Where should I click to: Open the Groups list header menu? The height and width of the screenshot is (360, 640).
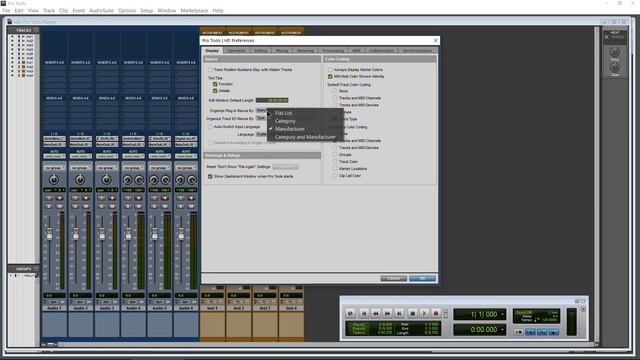tap(36, 269)
